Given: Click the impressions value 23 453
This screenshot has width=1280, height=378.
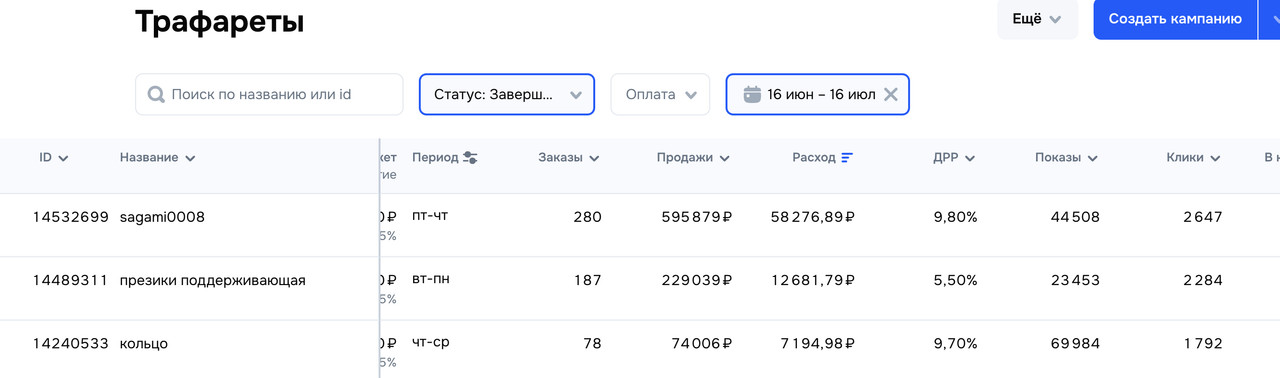Looking at the screenshot, I should point(1075,281).
